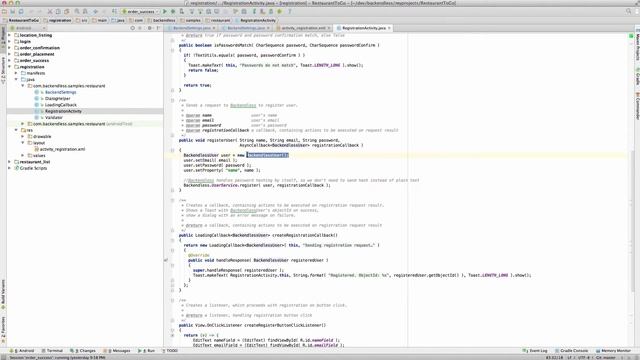Click the override gutter icon beside handleResponse
Viewport: 640px width, 360px height.
pos(167,260)
